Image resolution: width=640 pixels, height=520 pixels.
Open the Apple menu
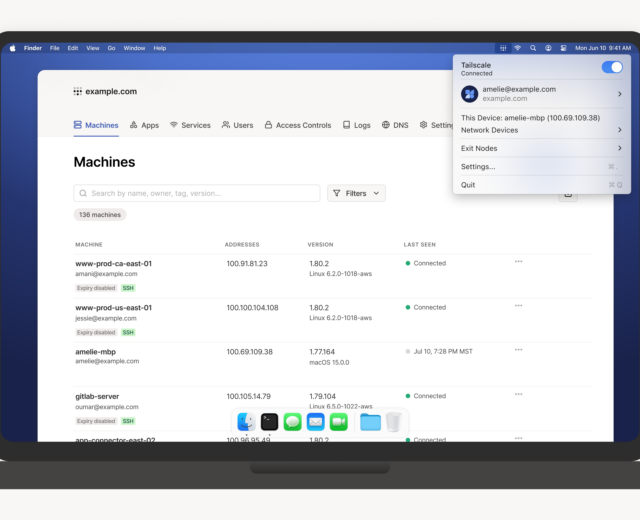pyautogui.click(x=13, y=48)
